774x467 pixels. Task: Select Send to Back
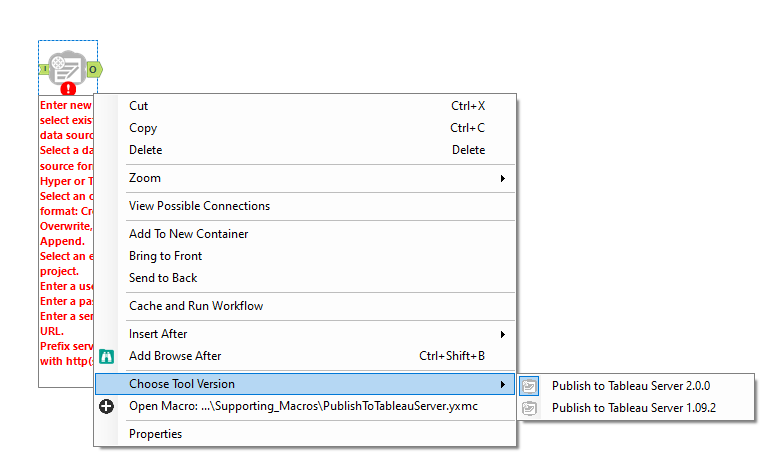tap(305, 277)
